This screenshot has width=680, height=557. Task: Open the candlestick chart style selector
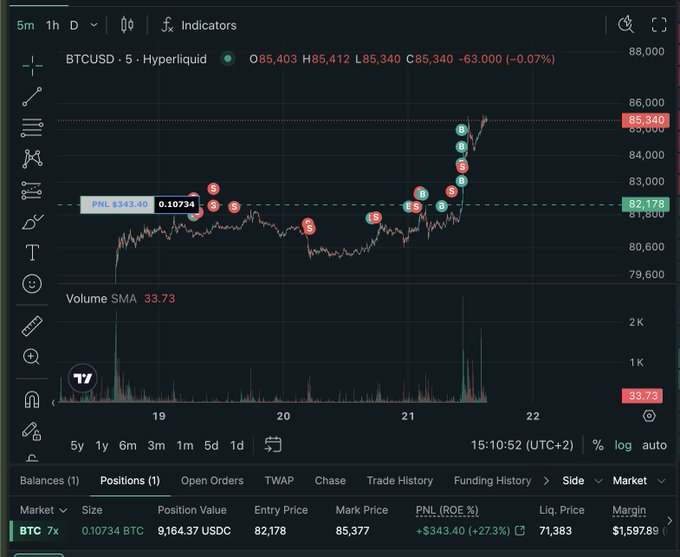pos(127,25)
